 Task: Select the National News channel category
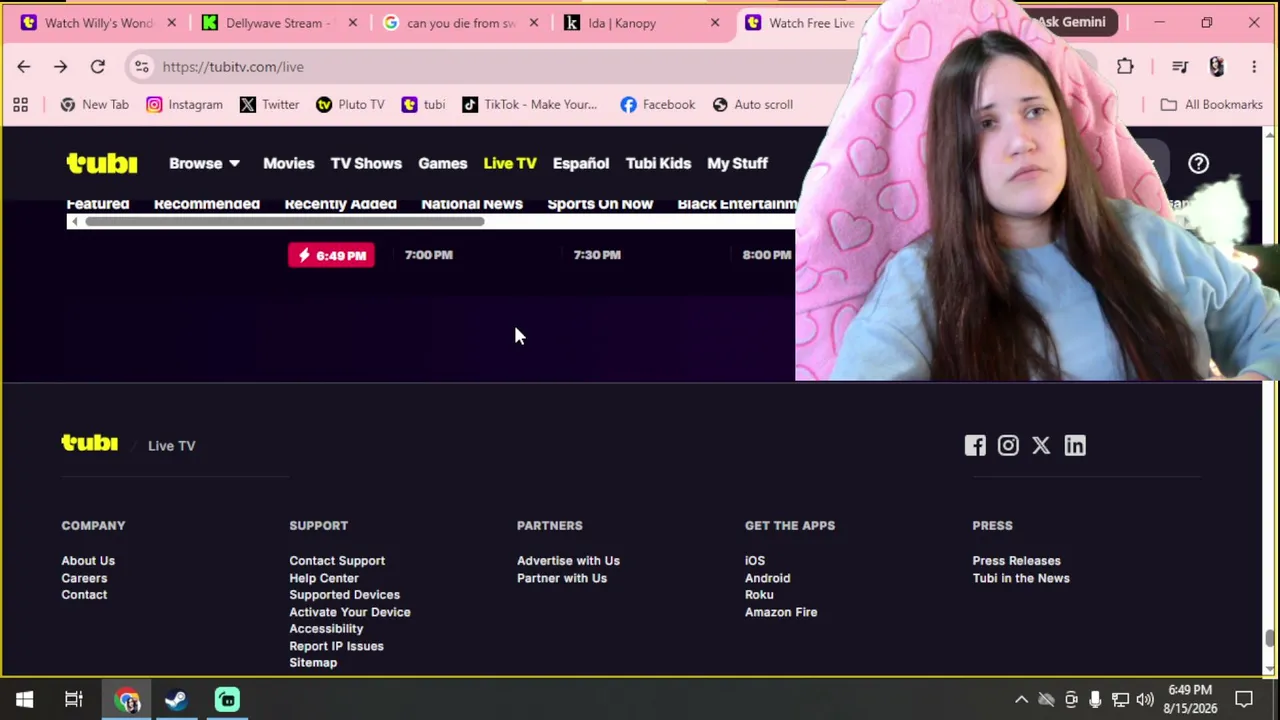pos(472,204)
